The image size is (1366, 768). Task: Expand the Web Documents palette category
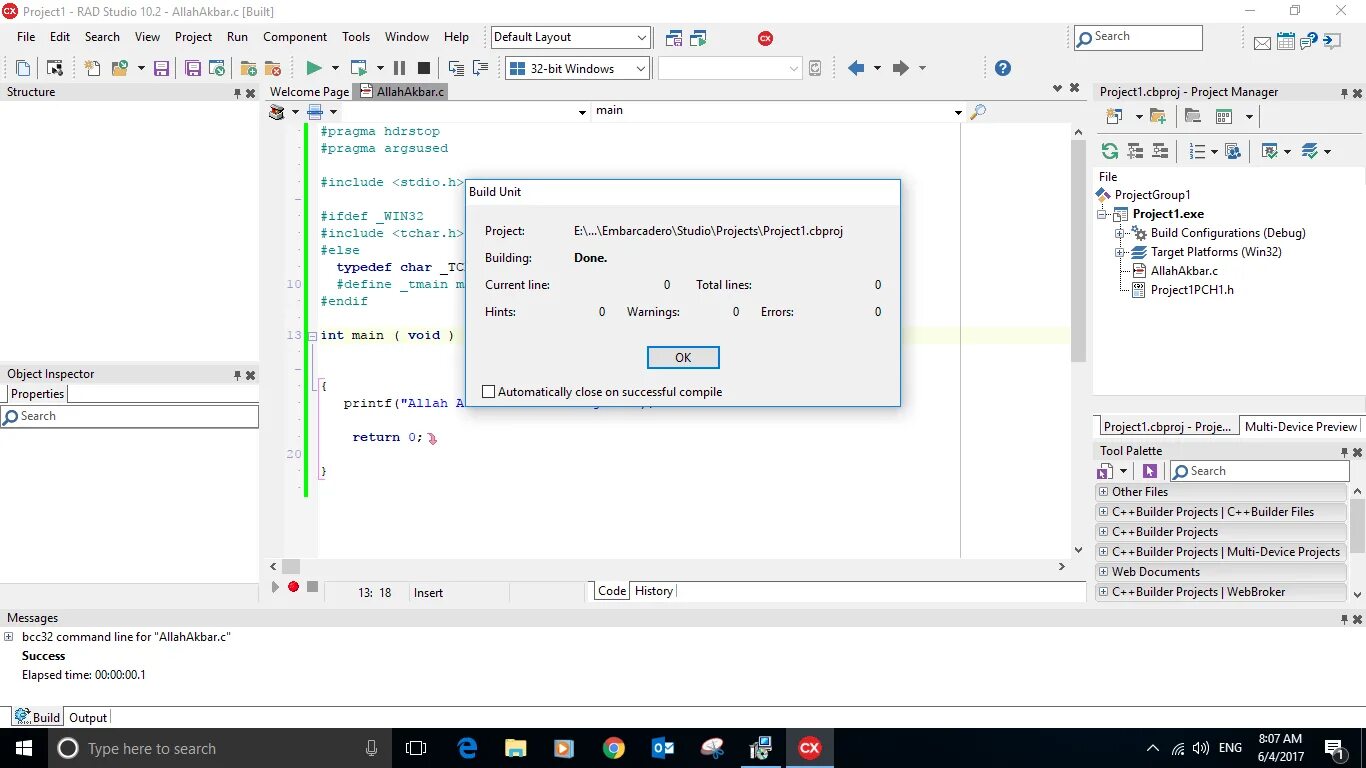pos(1104,572)
